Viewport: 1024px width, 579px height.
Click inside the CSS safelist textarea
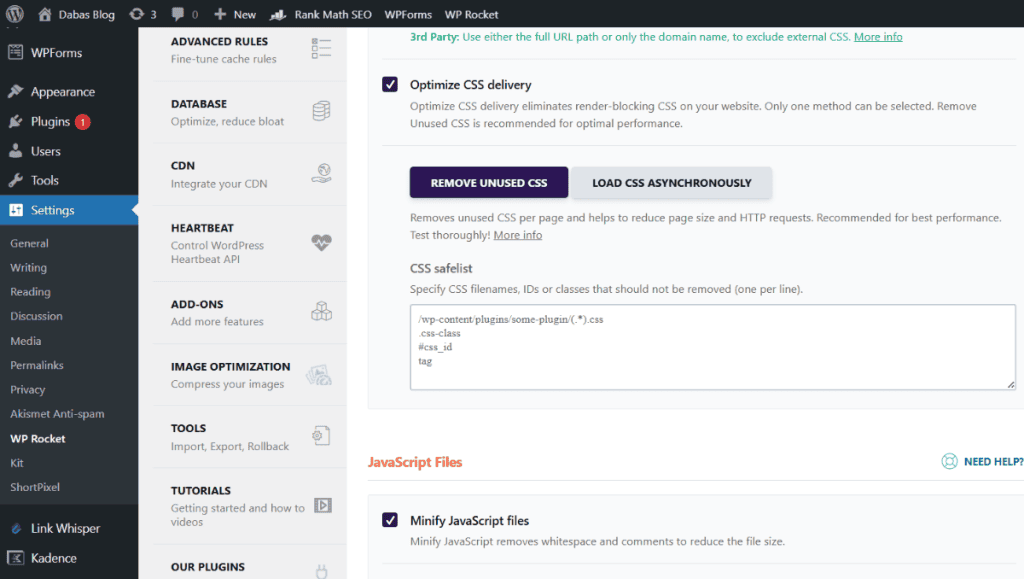pos(712,347)
